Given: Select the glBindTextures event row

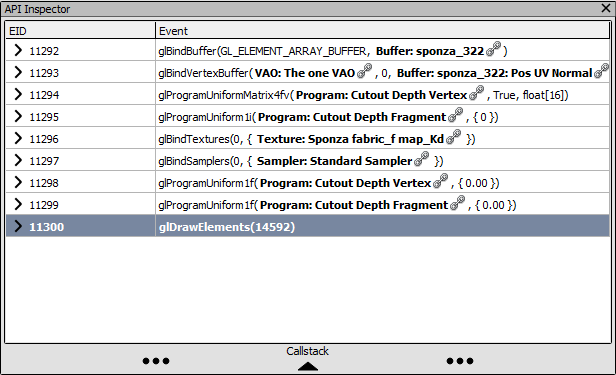Looking at the screenshot, I should [308, 139].
